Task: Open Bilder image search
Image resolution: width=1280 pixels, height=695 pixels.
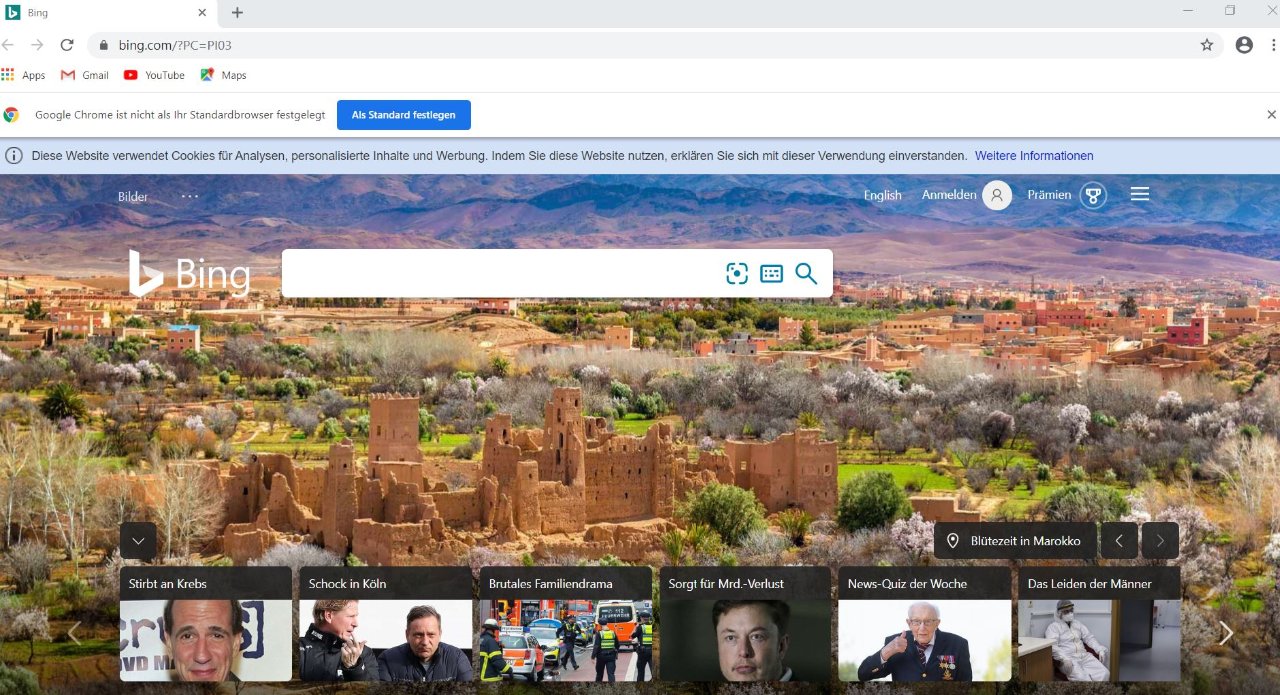Action: coord(133,197)
